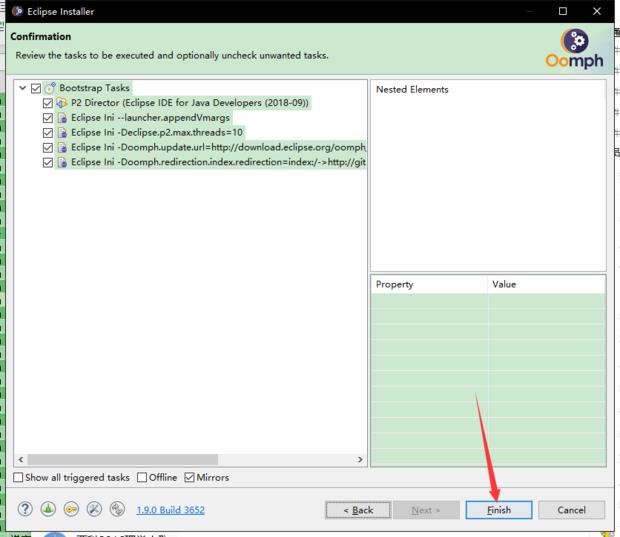This screenshot has height=537, width=620.
Task: Click the Oomph logo
Action: coord(575,48)
